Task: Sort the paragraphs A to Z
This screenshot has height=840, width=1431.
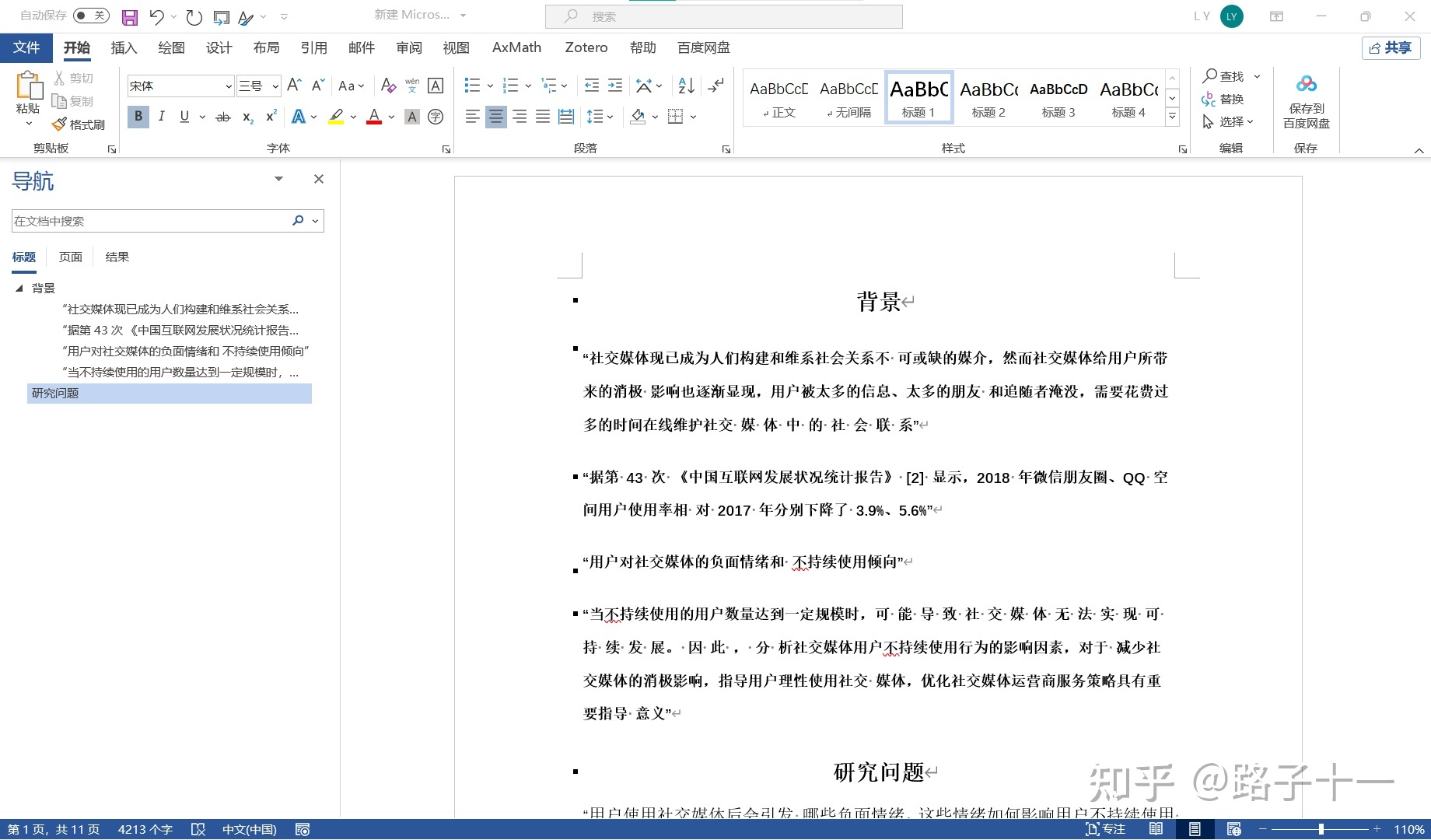Action: (x=686, y=86)
